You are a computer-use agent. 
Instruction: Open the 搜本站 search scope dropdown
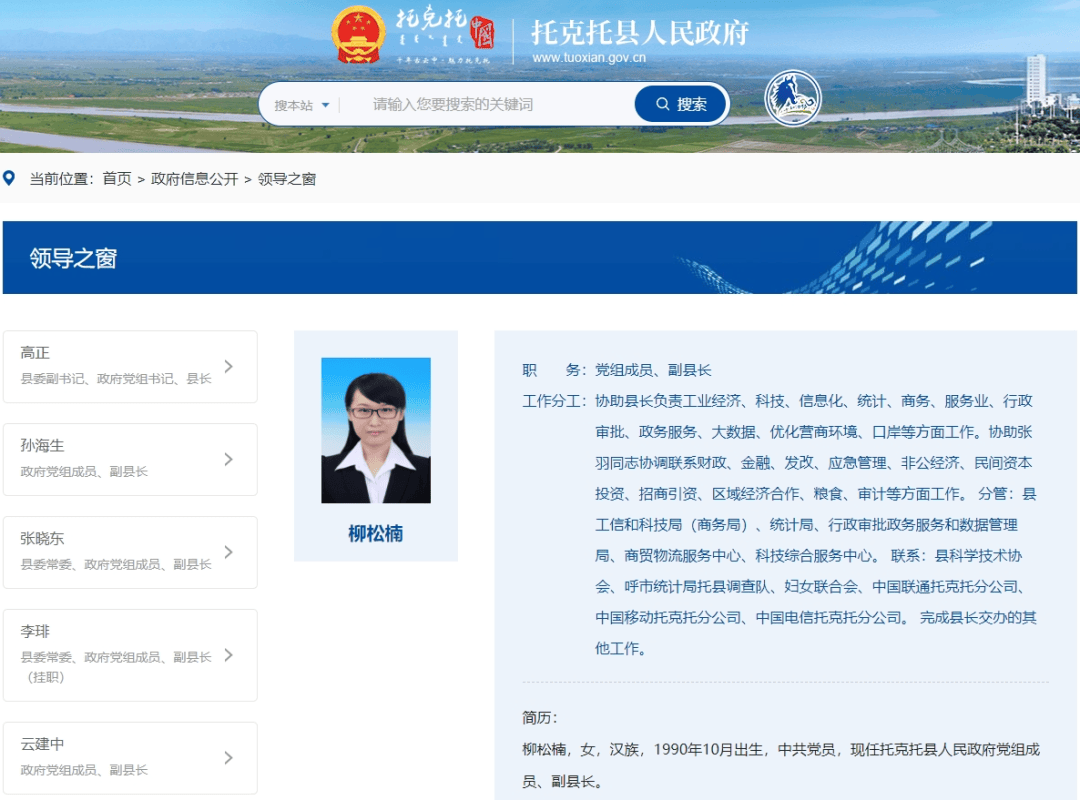pyautogui.click(x=299, y=103)
